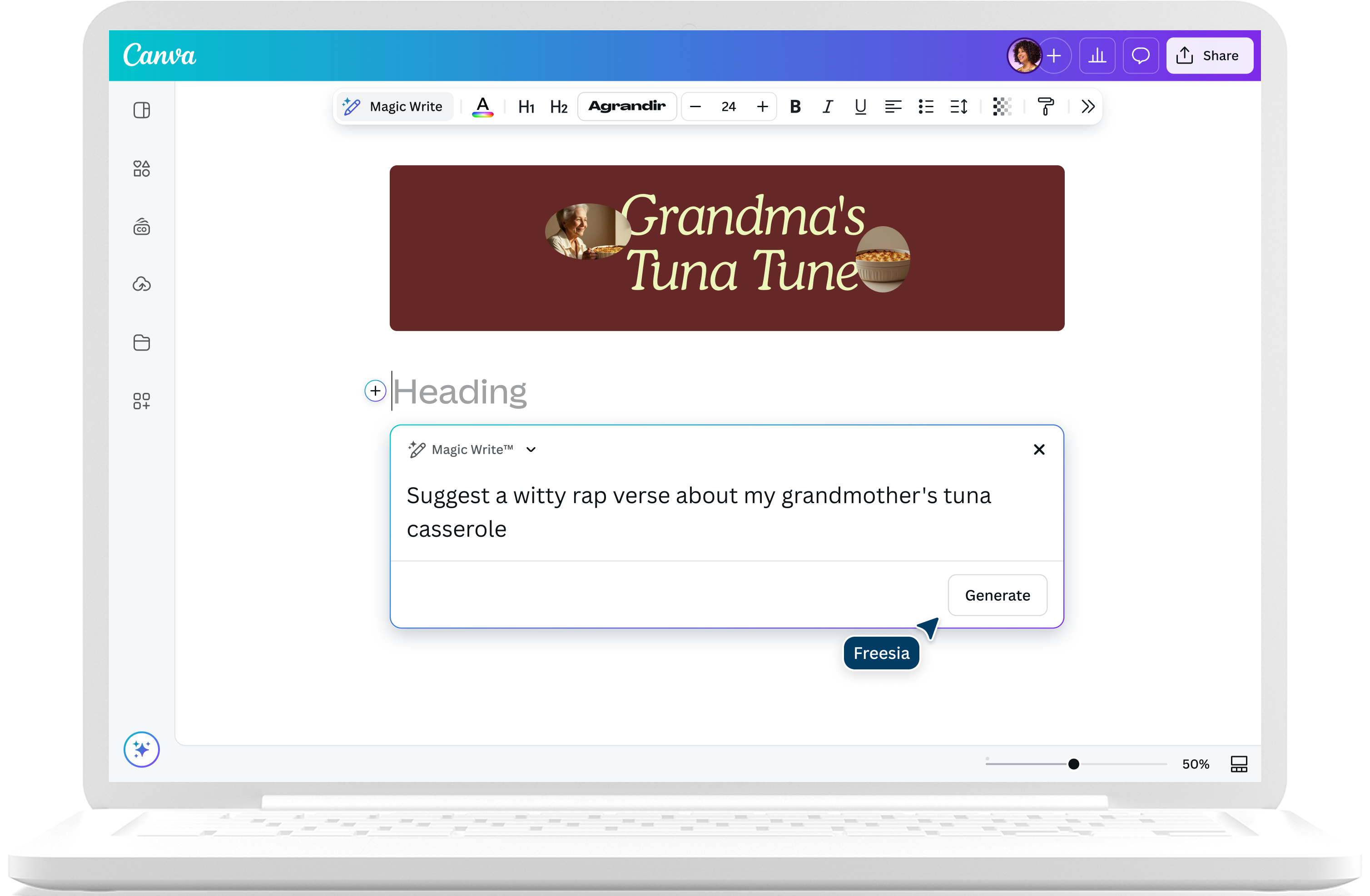This screenshot has height=896, width=1370.
Task: Open the Agrandir font dropdown
Action: pos(627,106)
